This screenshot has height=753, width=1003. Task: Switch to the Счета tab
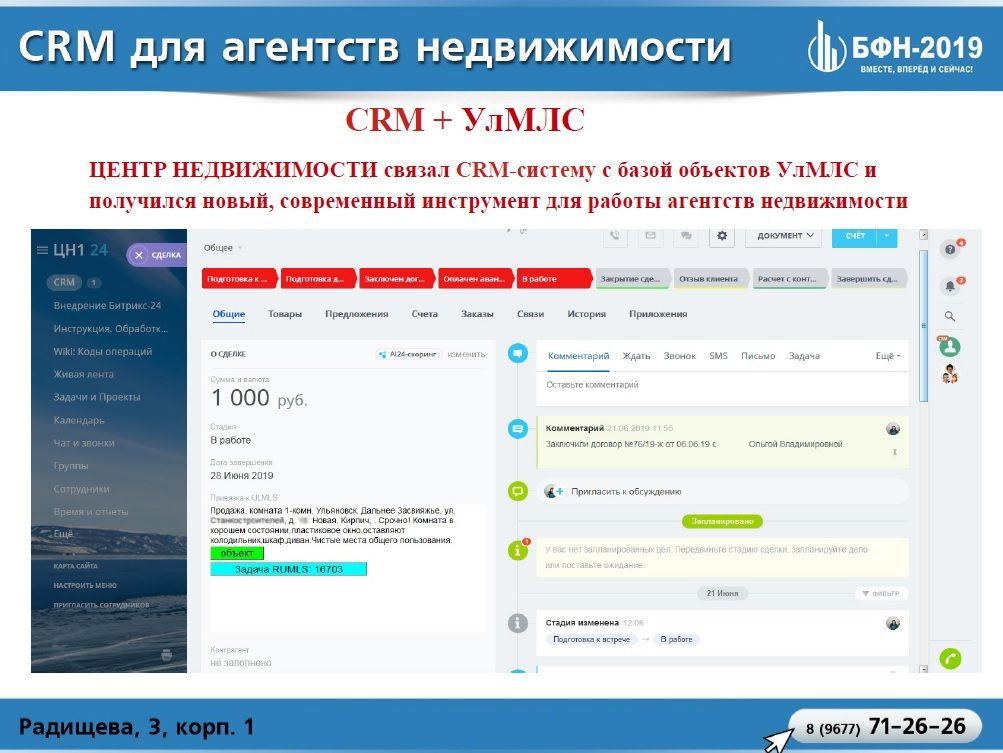(425, 314)
